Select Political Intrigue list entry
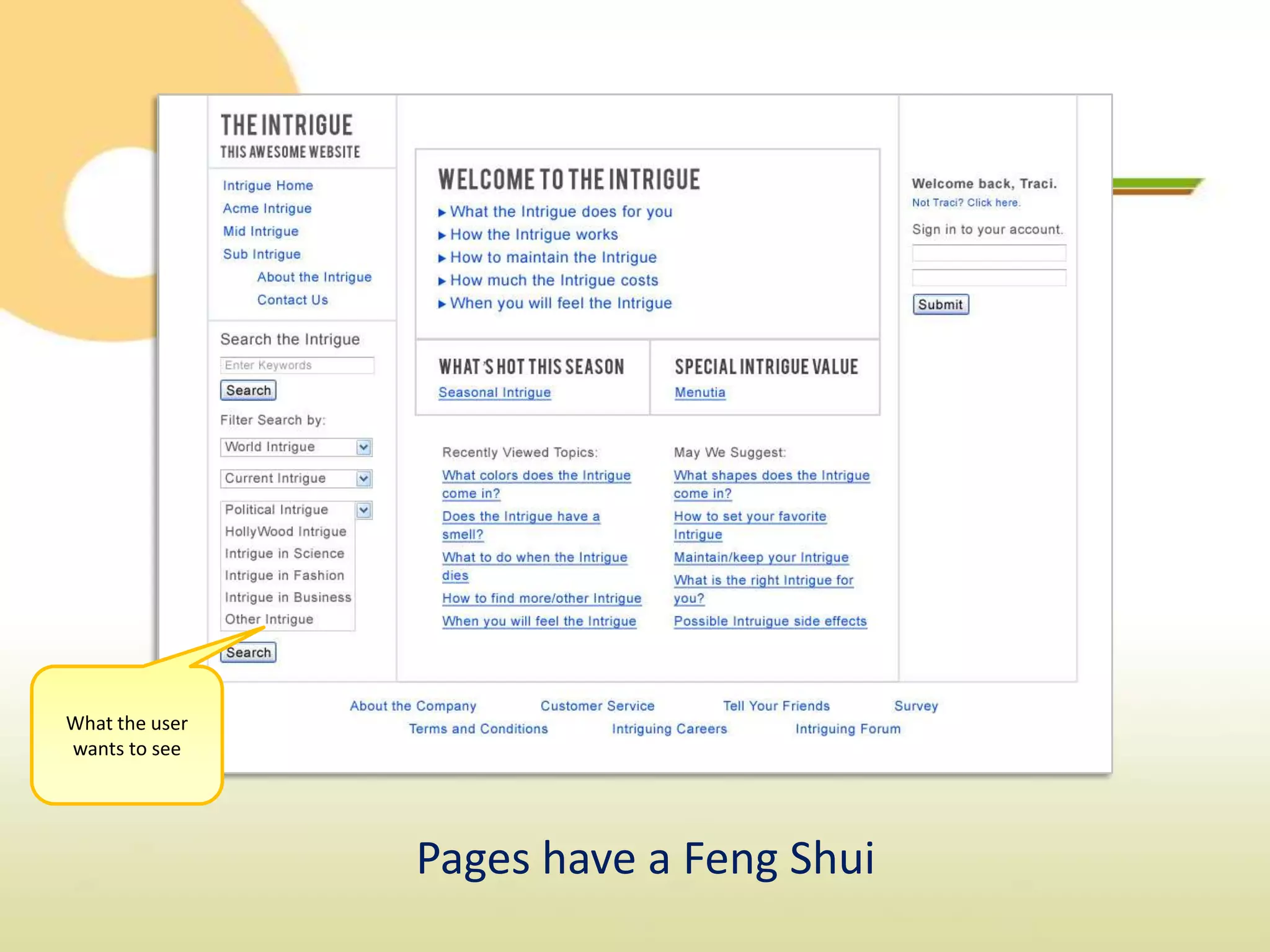This screenshot has height=952, width=1270. pos(277,509)
